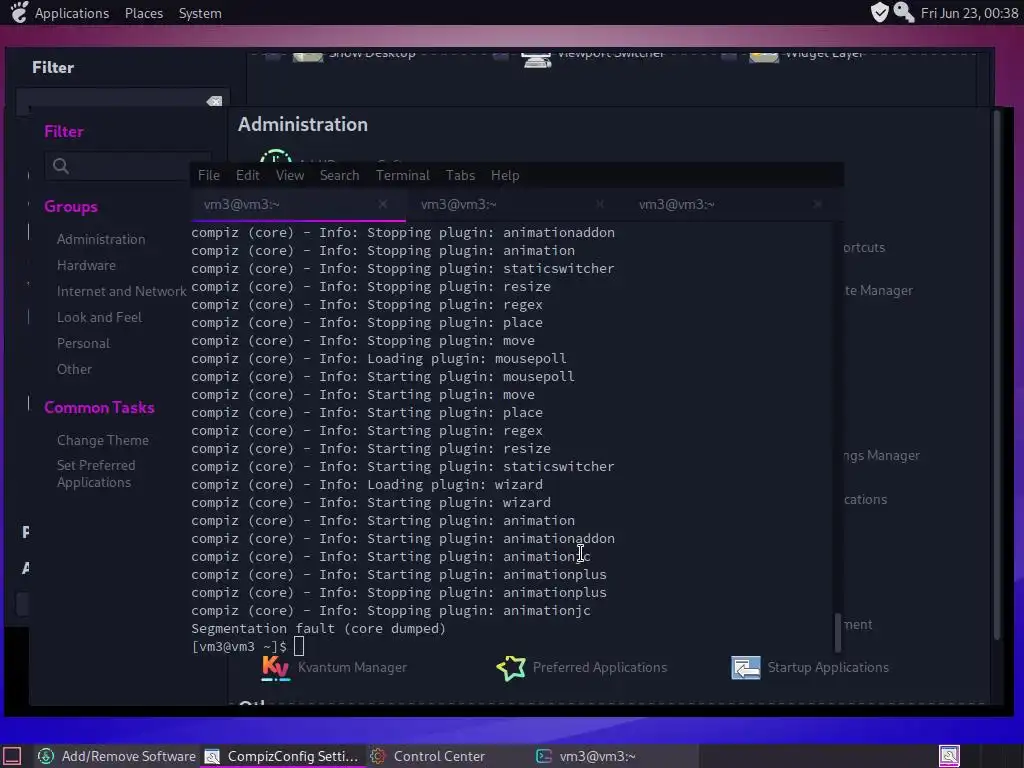Viewport: 1024px width, 768px height.
Task: Click the workspace switcher icon in the bottom panel
Action: (949, 756)
